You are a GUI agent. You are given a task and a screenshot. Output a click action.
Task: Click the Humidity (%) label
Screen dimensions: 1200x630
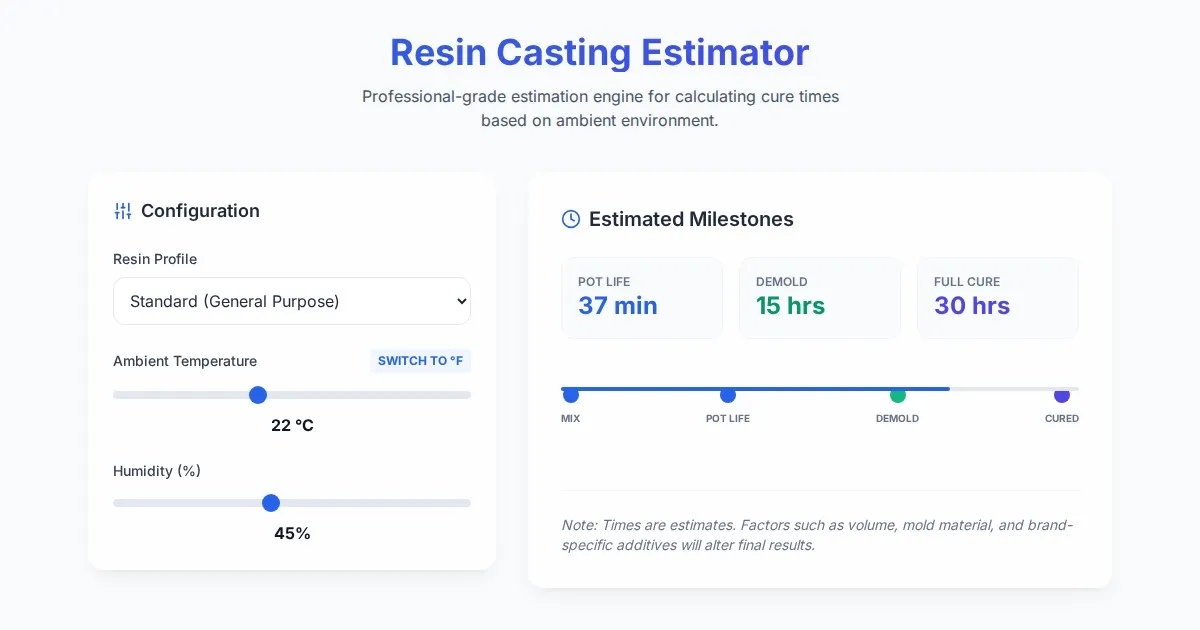[157, 471]
